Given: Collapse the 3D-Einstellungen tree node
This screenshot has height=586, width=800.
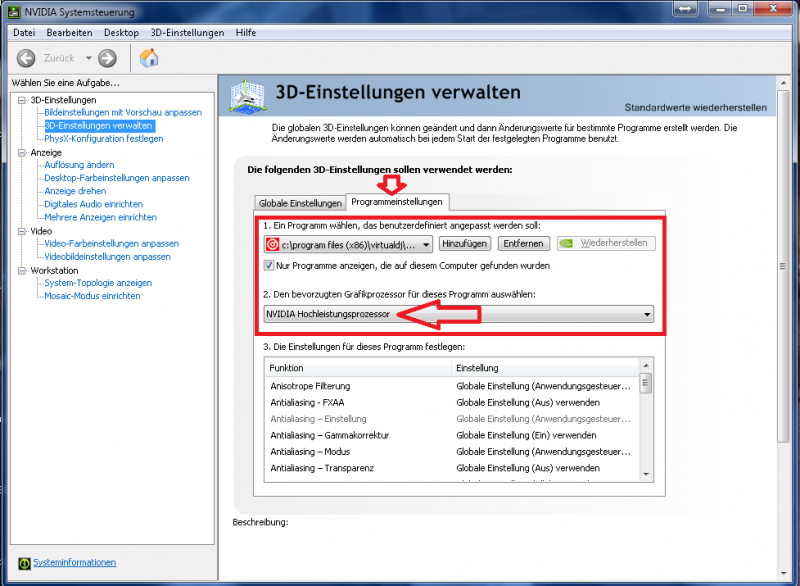Looking at the screenshot, I should (22, 100).
